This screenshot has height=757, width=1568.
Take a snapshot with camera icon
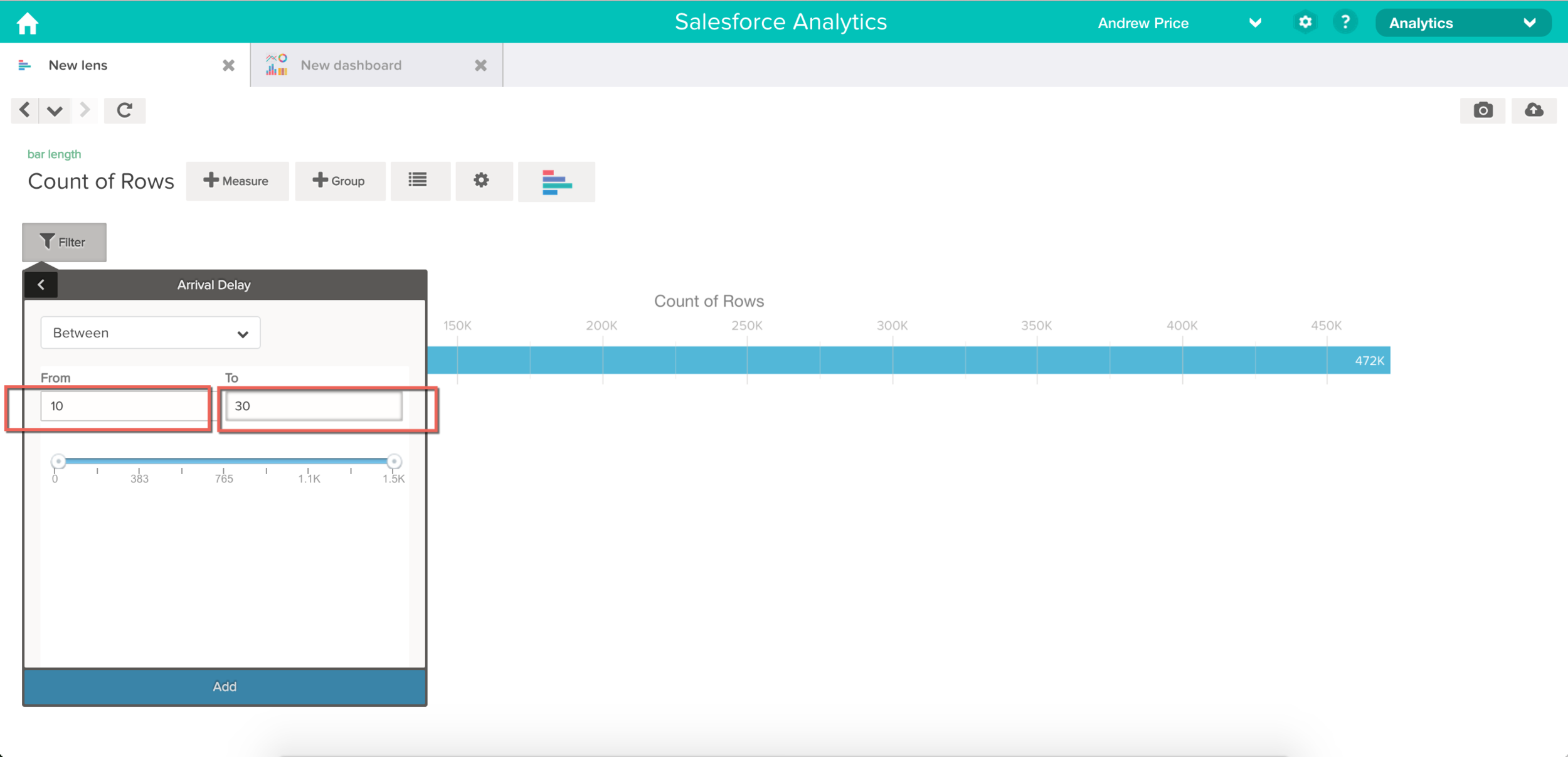[x=1483, y=110]
